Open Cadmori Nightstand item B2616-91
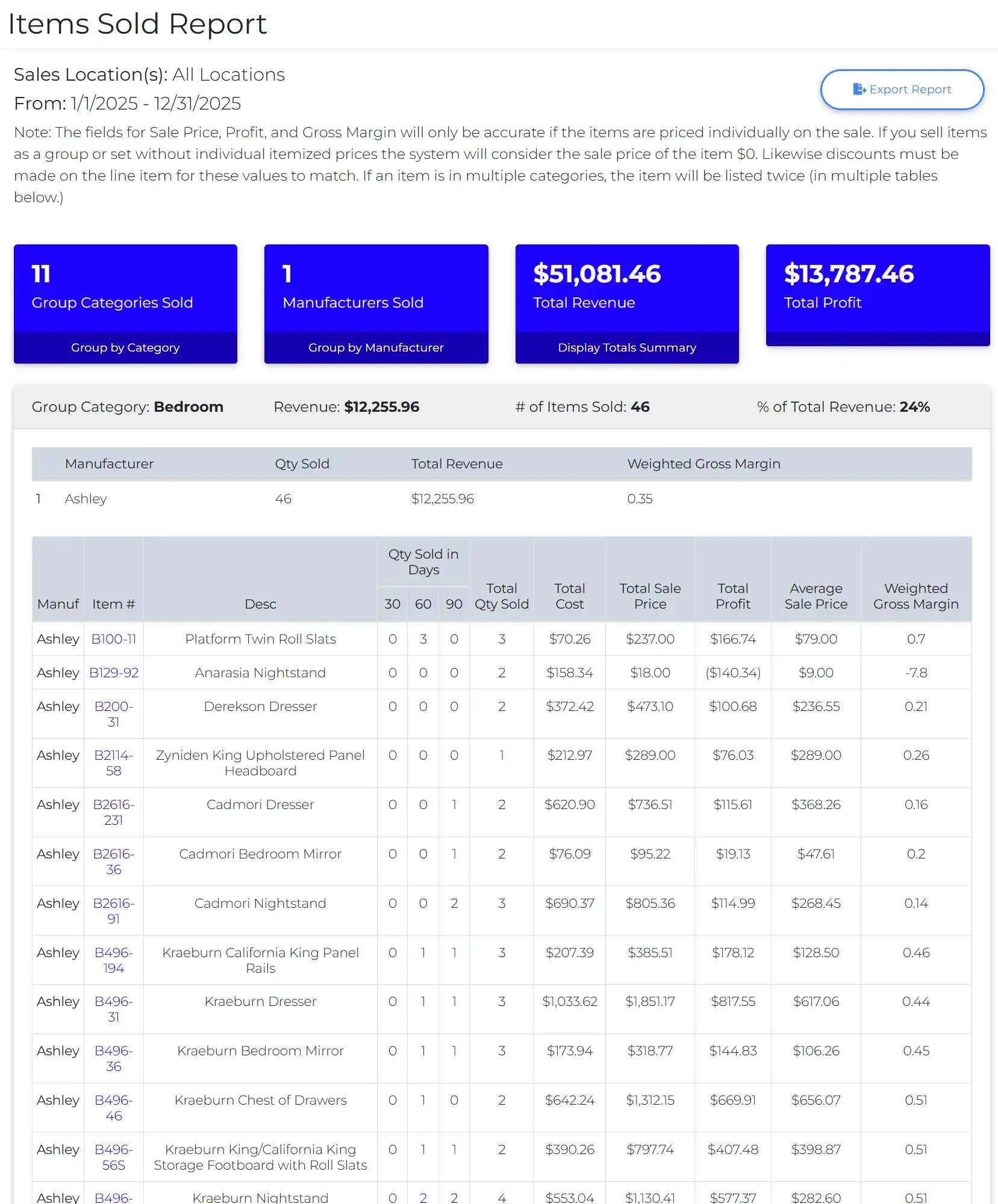 (113, 911)
